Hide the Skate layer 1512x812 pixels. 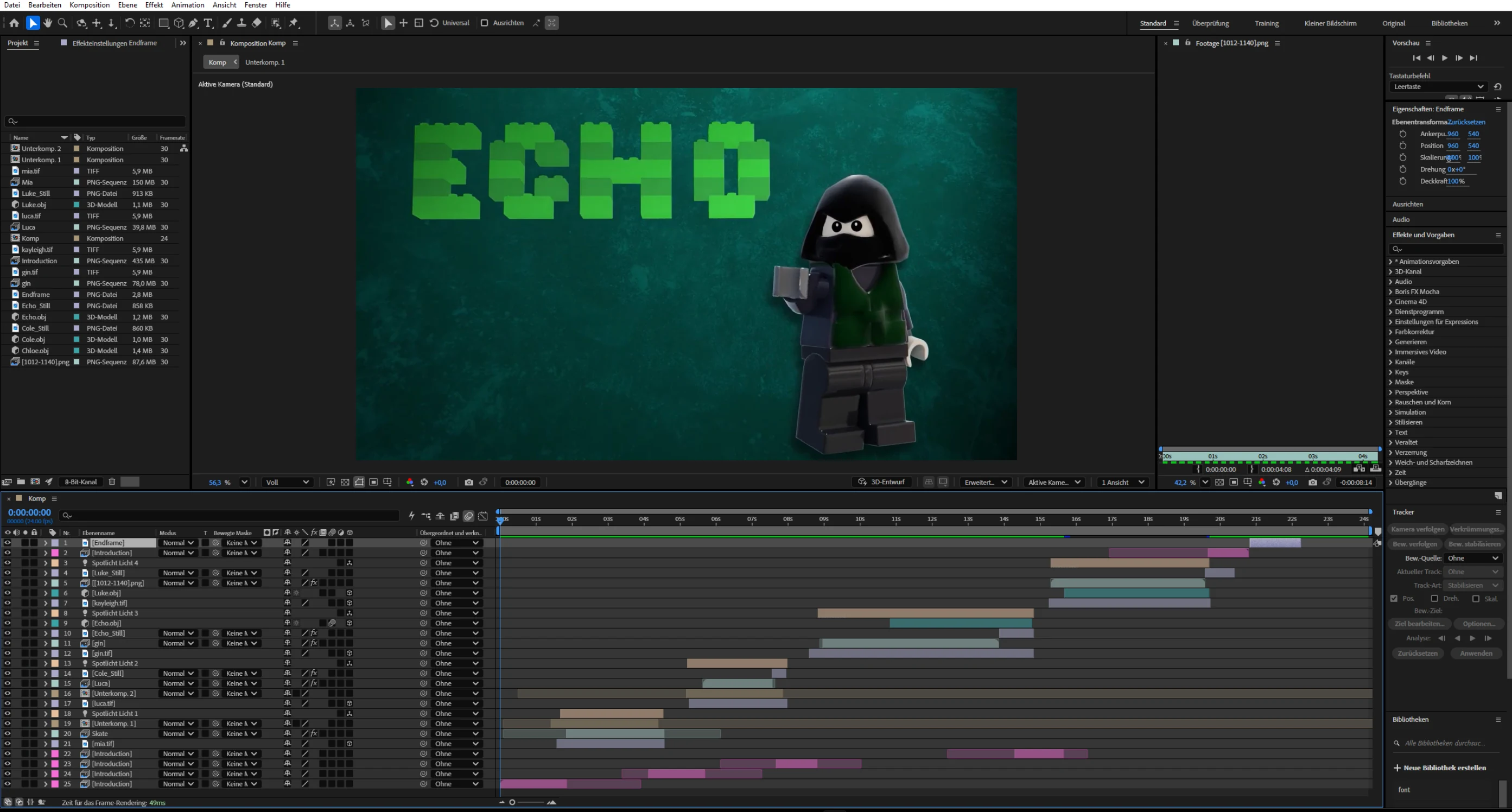click(8, 734)
